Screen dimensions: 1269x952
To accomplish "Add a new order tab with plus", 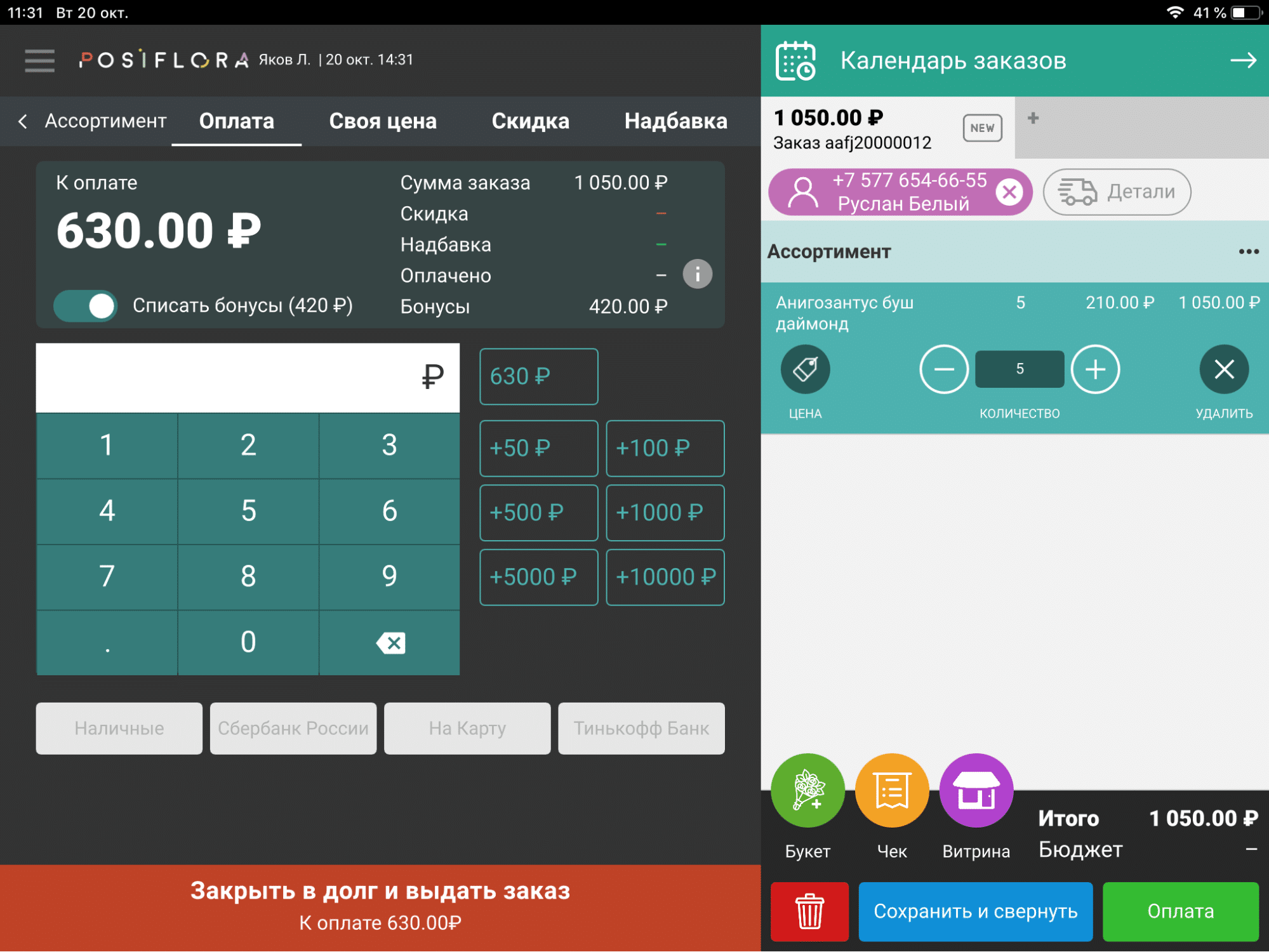I will pyautogui.click(x=1033, y=118).
